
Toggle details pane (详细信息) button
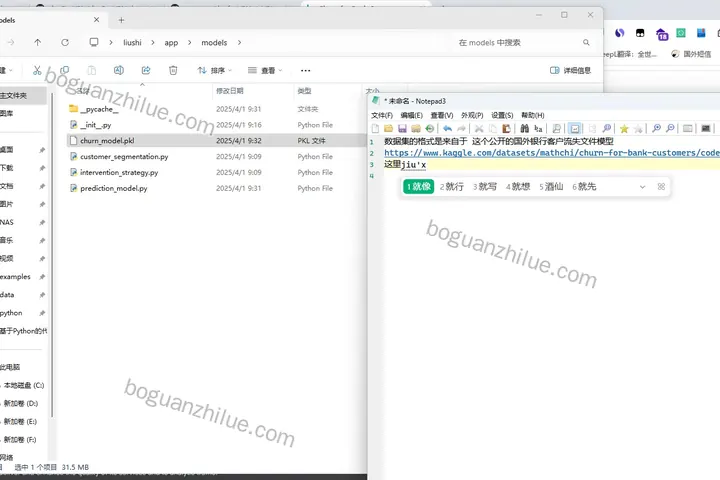570,70
